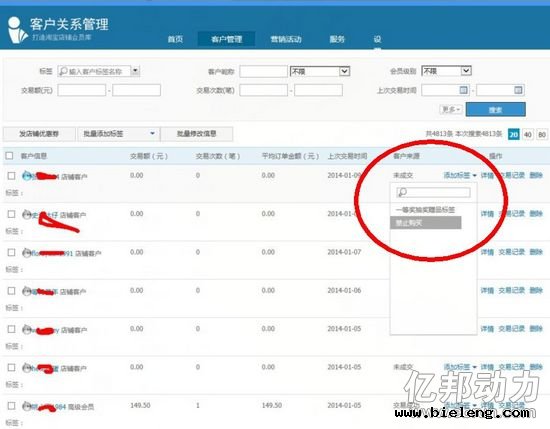Tick checkbox of row with open 添加标签 popup
This screenshot has width=550, height=429.
[x=11, y=175]
